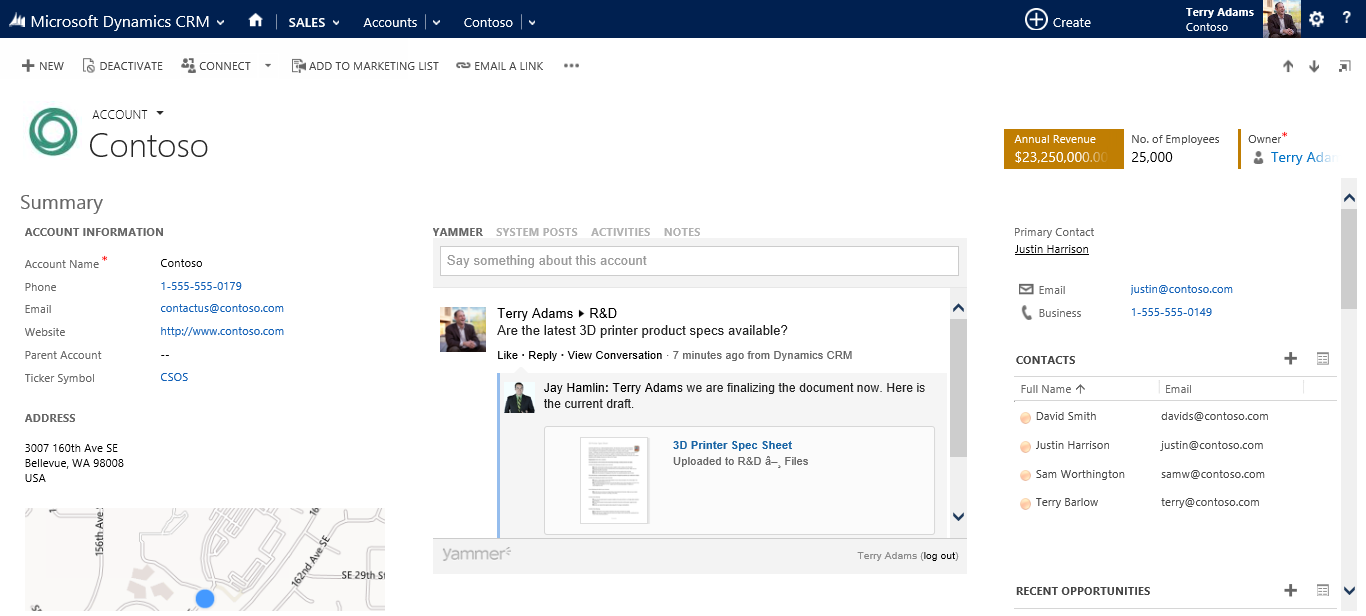
Task: Open the 3D Printer Spec Sheet link
Action: click(x=732, y=445)
